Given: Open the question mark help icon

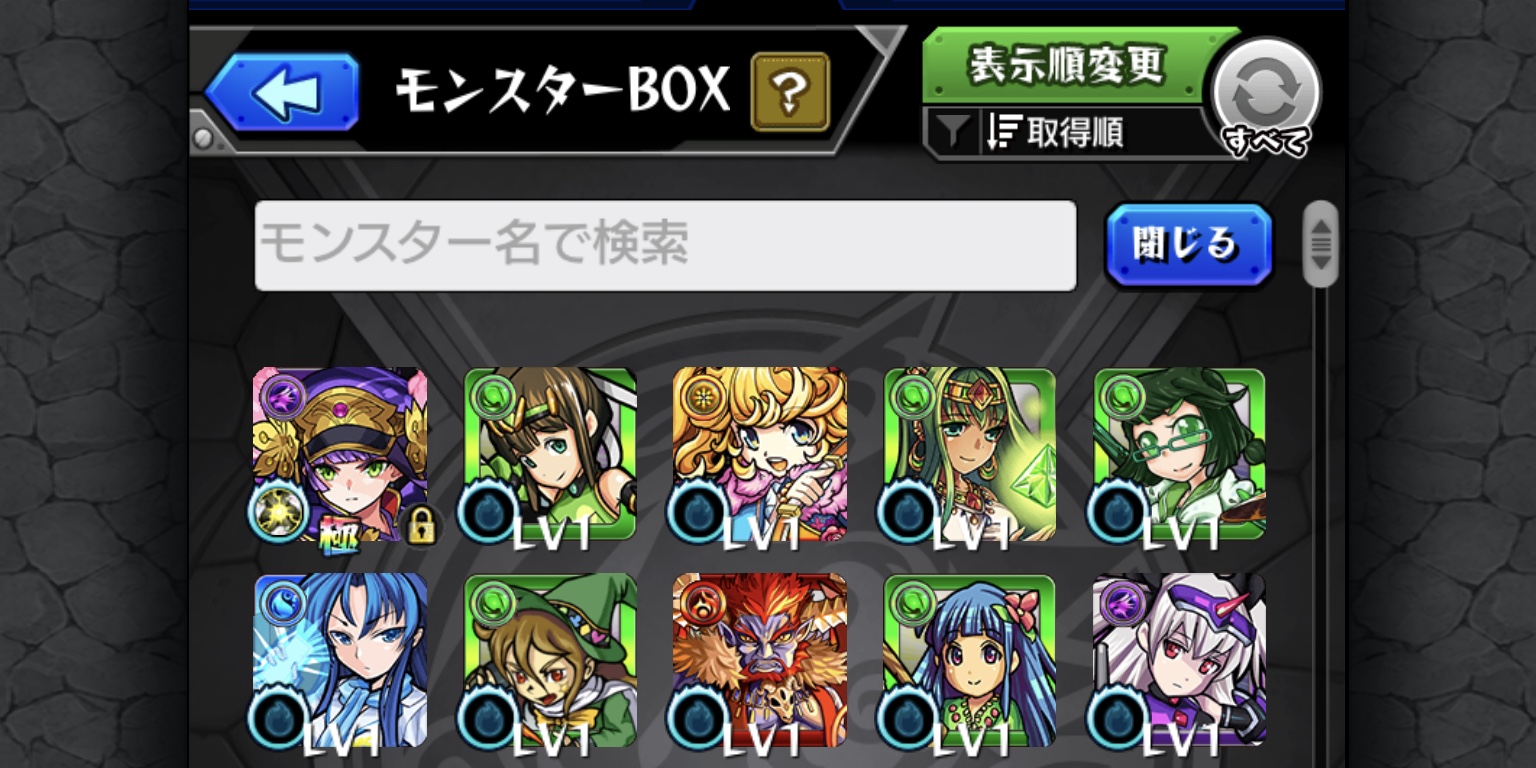Looking at the screenshot, I should click(790, 92).
